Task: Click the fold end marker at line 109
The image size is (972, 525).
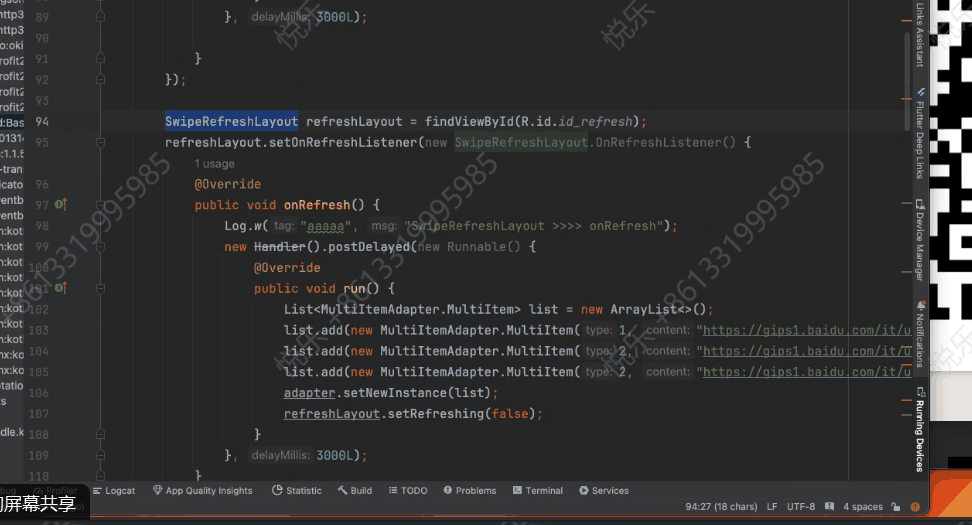Action: 100,455
